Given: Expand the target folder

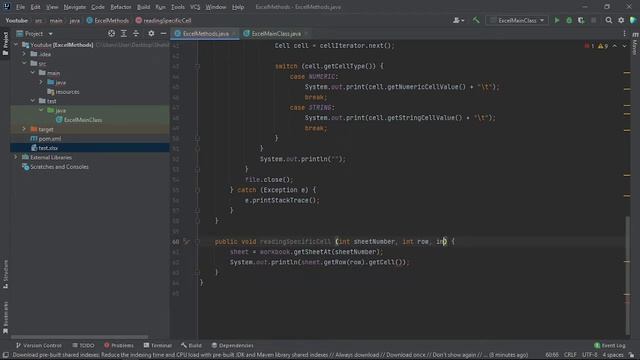Looking at the screenshot, I should click(x=24, y=129).
